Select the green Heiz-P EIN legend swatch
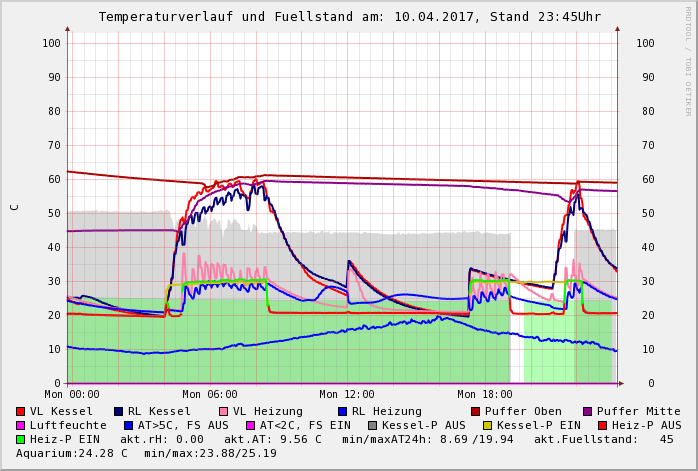 (21, 440)
